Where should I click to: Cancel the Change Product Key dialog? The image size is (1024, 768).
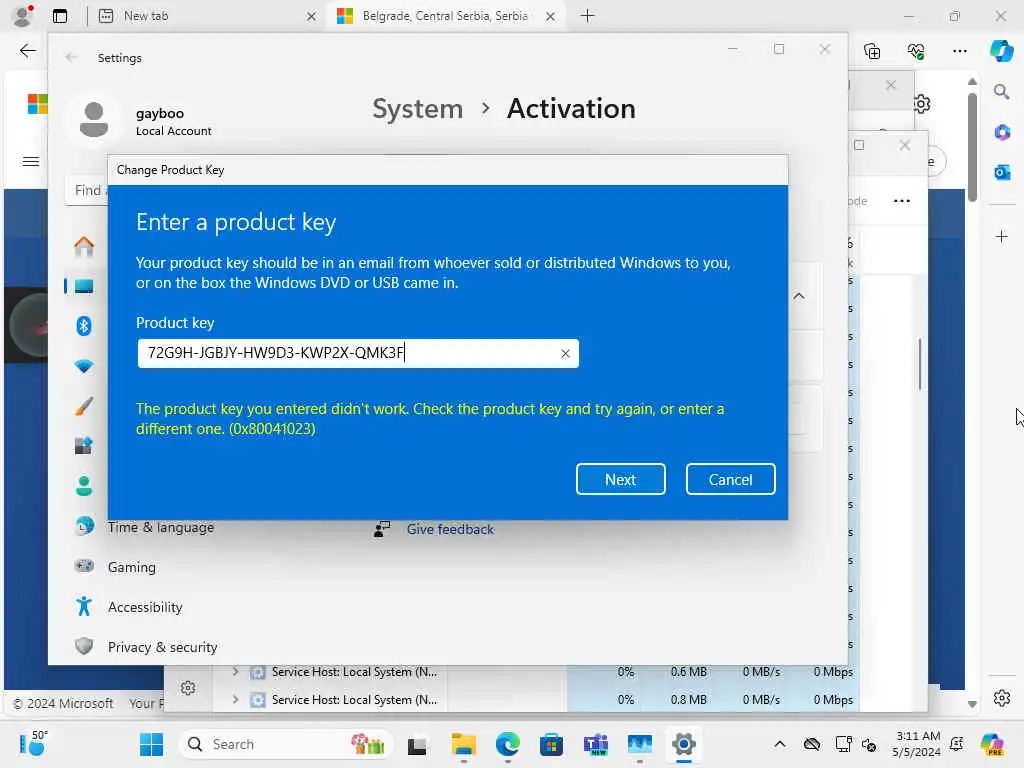pyautogui.click(x=730, y=479)
